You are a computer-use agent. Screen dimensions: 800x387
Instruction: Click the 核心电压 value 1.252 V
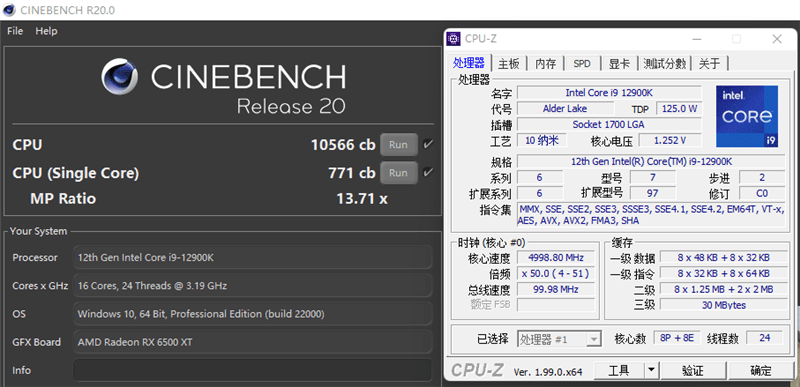coord(670,140)
